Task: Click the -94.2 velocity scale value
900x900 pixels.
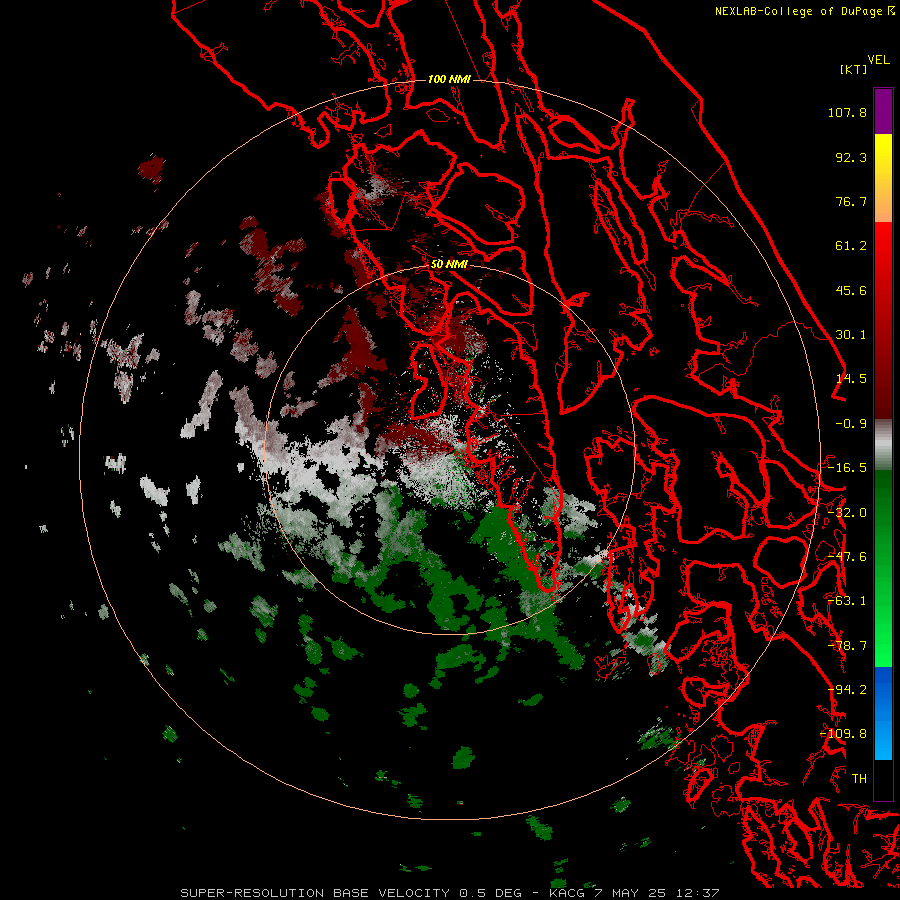Action: point(847,690)
